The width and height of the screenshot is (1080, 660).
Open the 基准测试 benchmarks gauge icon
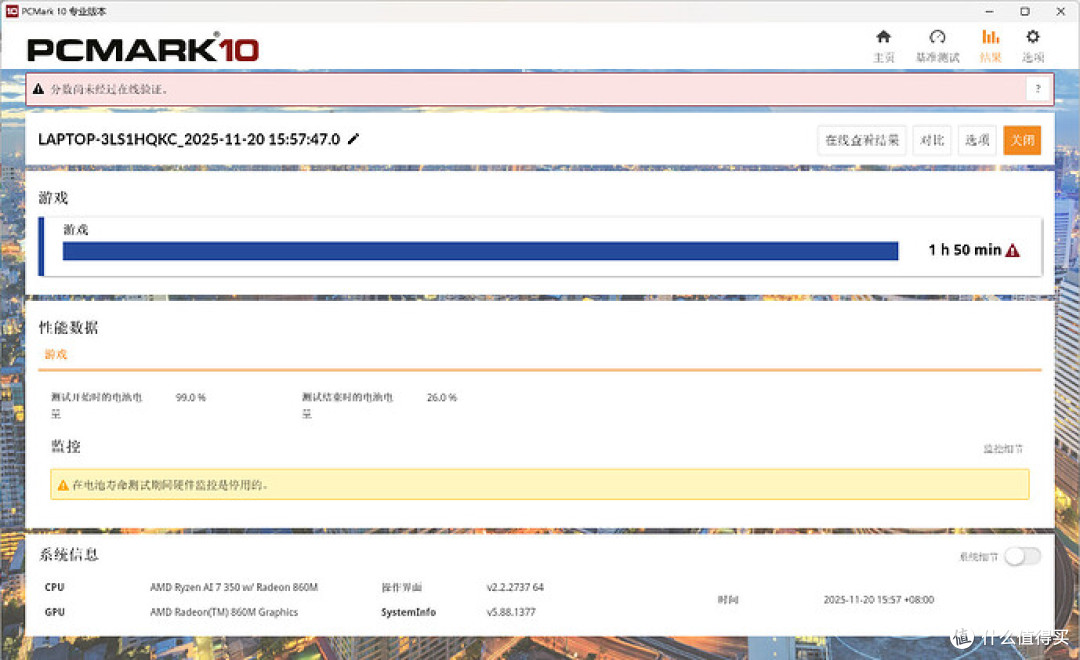[937, 37]
